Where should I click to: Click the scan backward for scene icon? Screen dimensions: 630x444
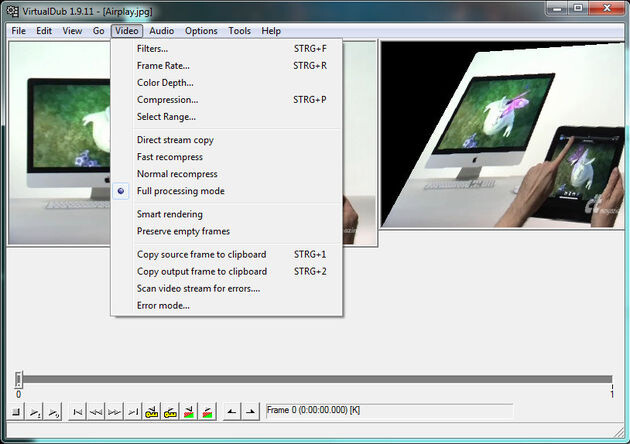click(188, 411)
